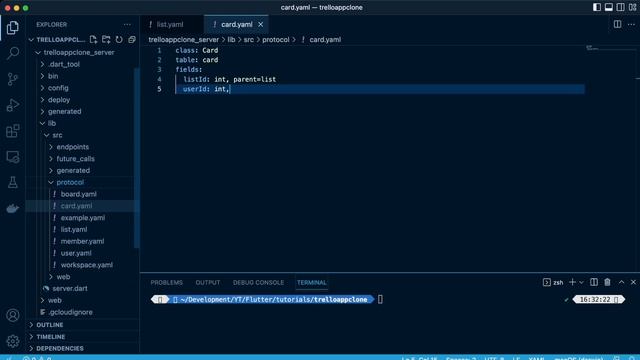640x360 pixels.
Task: Close the card.yaml tab
Action: (x=260, y=24)
